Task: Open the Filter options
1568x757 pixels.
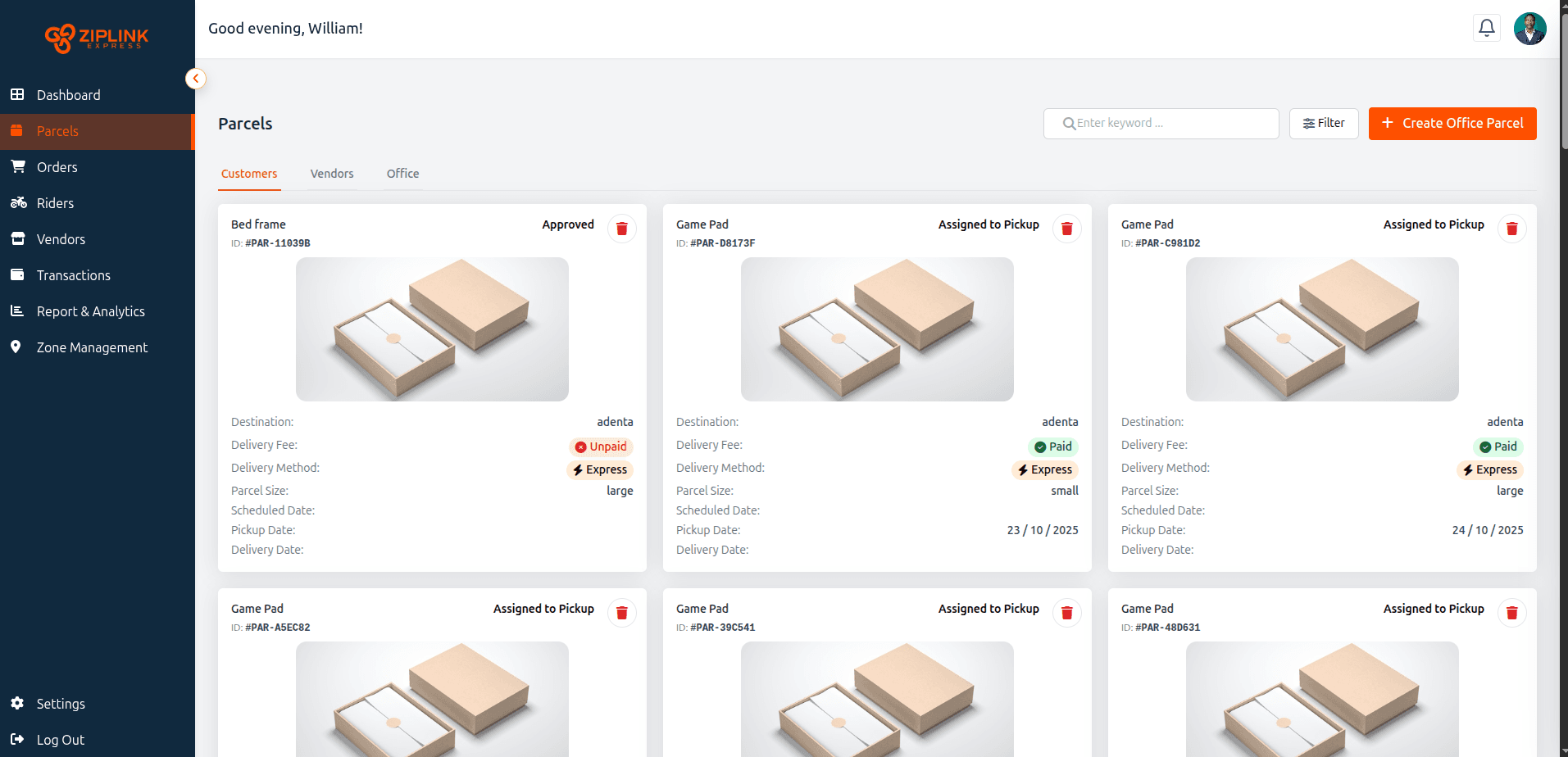Action: [1324, 124]
